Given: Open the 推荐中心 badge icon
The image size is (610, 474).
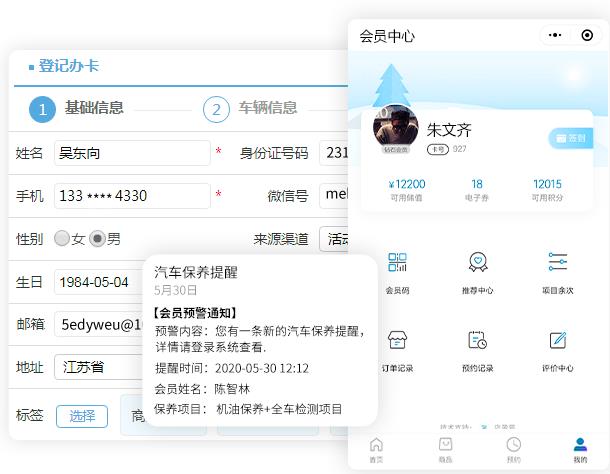Looking at the screenshot, I should tap(478, 262).
